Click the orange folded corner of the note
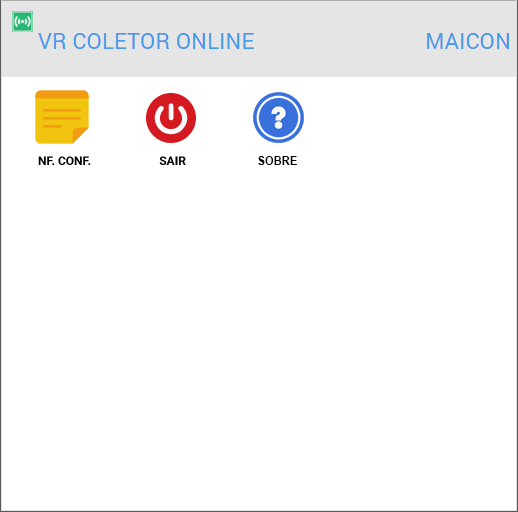Viewport: 518px width, 512px height. (x=80, y=135)
